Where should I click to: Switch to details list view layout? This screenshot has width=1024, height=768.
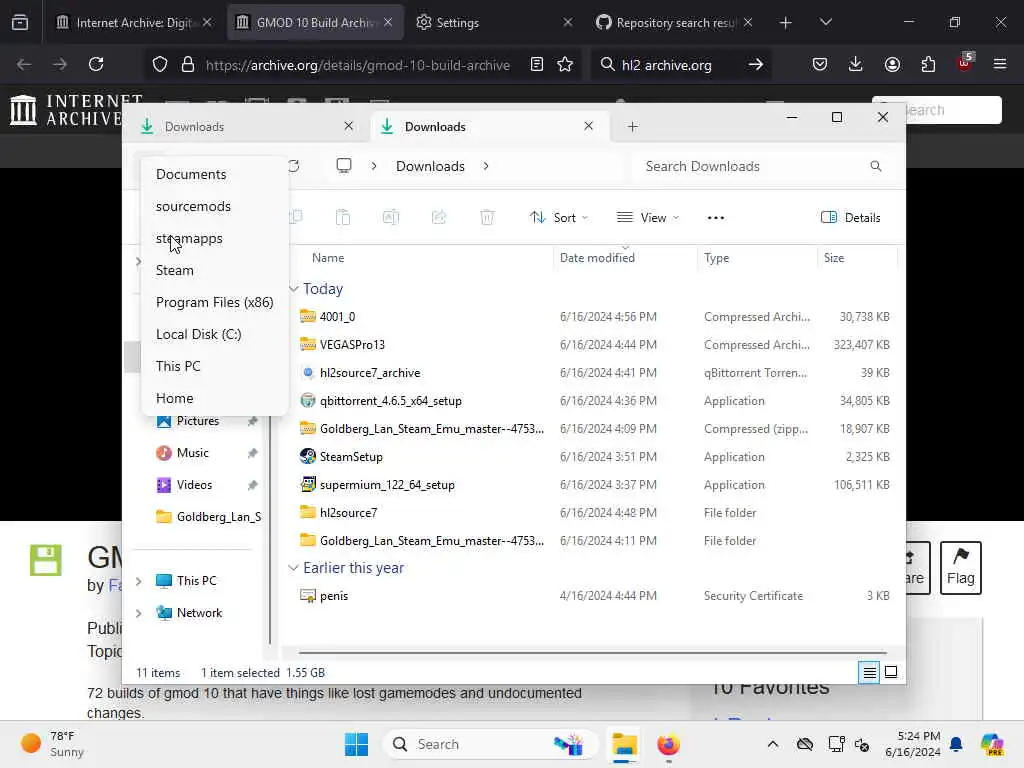click(x=869, y=672)
